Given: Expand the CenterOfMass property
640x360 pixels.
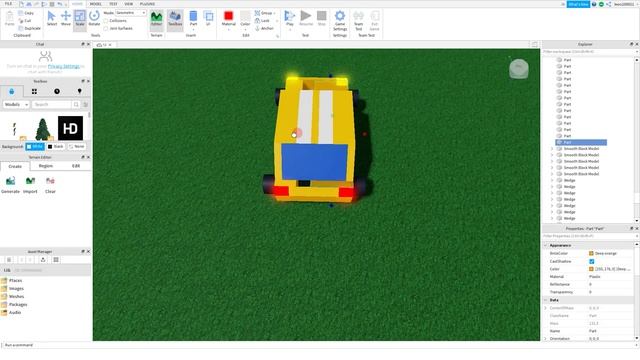Looking at the screenshot, I should tap(546, 308).
